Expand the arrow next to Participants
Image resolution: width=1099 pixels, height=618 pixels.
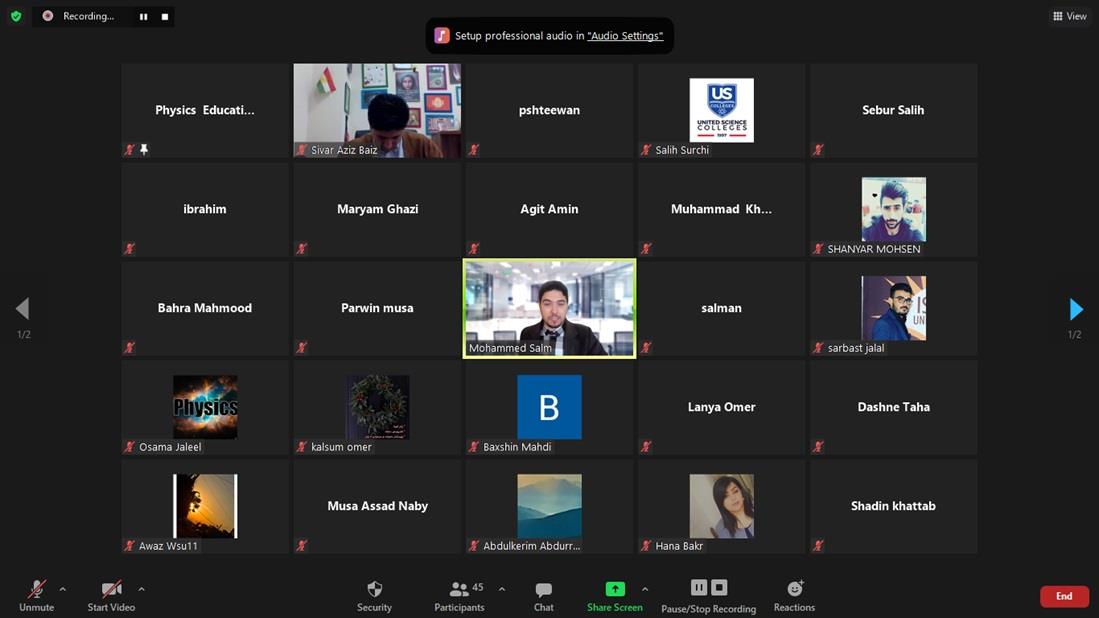[501, 589]
